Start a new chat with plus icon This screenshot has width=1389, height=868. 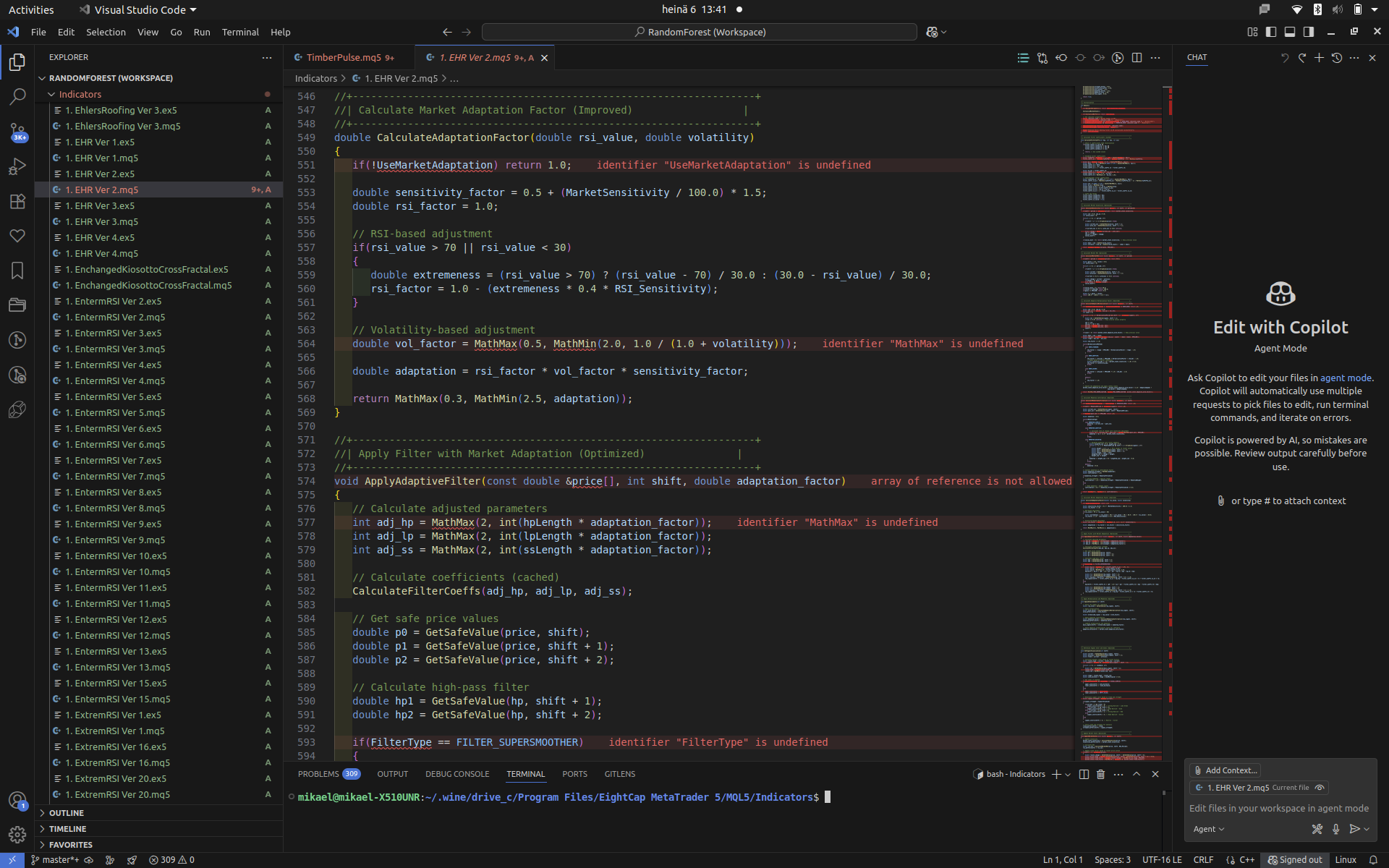click(x=1319, y=58)
